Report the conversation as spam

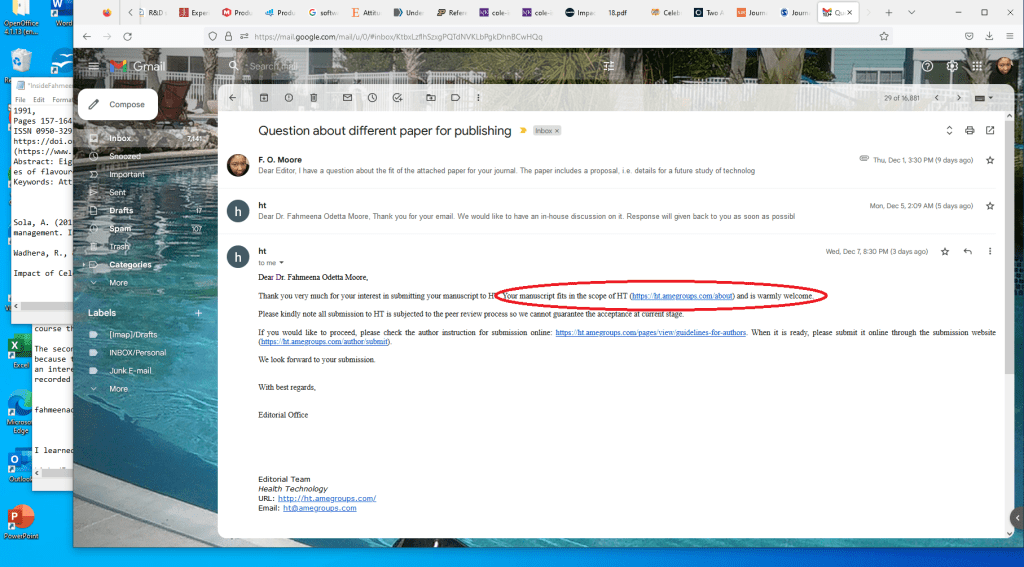pos(289,98)
